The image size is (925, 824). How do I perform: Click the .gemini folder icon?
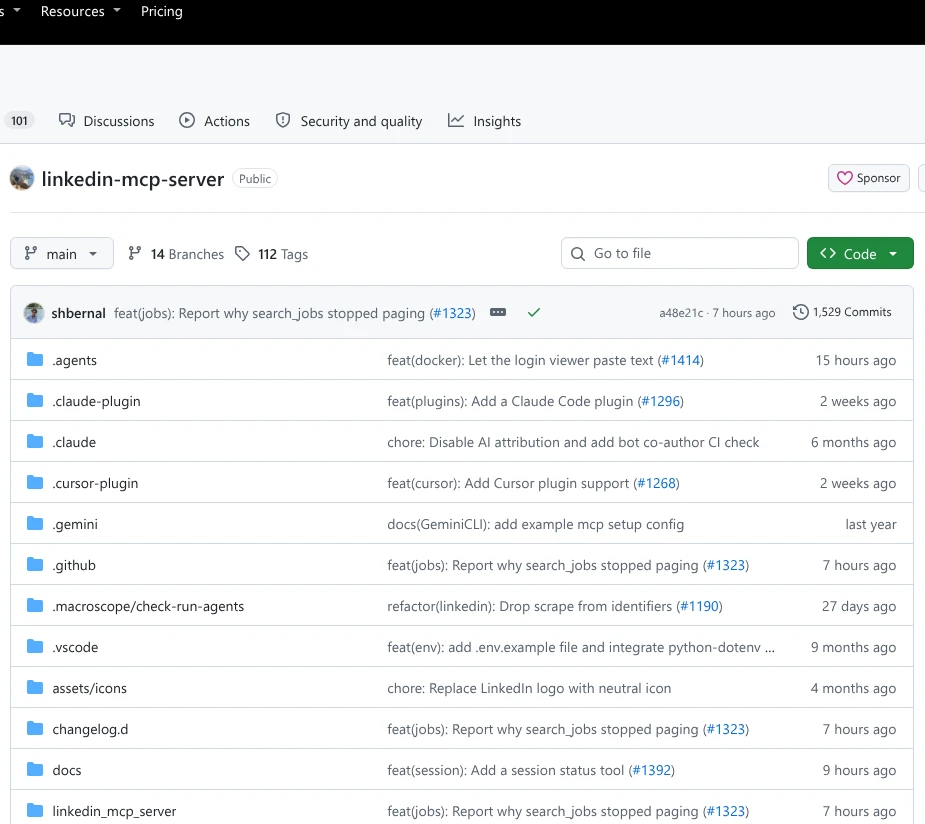pyautogui.click(x=35, y=523)
